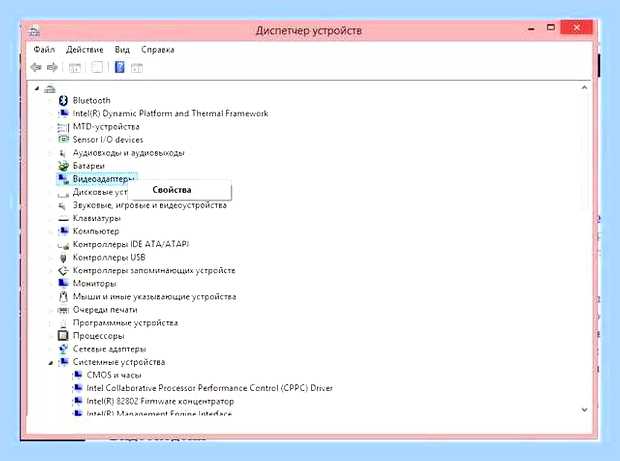Open the Справка menu
The height and width of the screenshot is (461, 620).
point(158,50)
